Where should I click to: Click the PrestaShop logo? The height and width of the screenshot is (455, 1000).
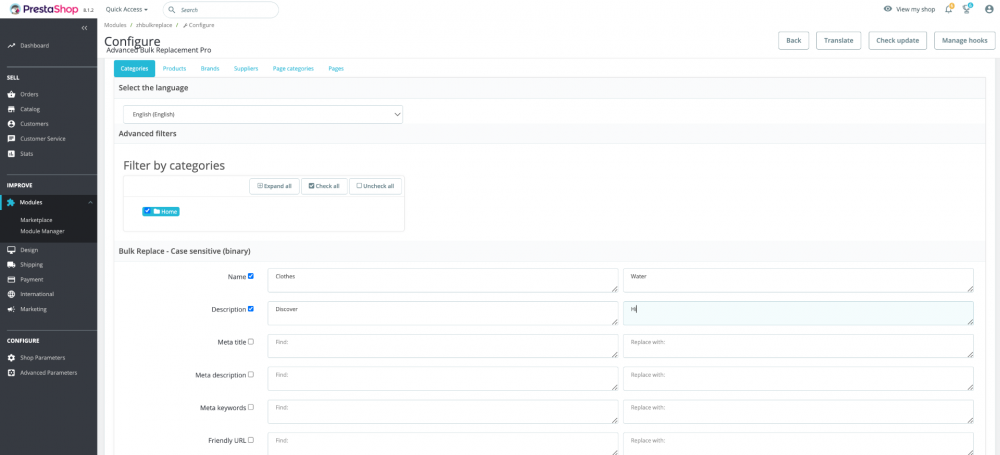(x=43, y=10)
